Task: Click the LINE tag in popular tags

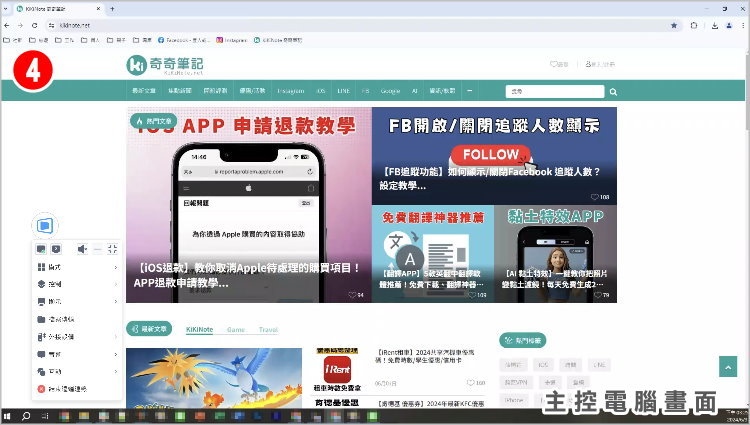Action: [x=599, y=365]
